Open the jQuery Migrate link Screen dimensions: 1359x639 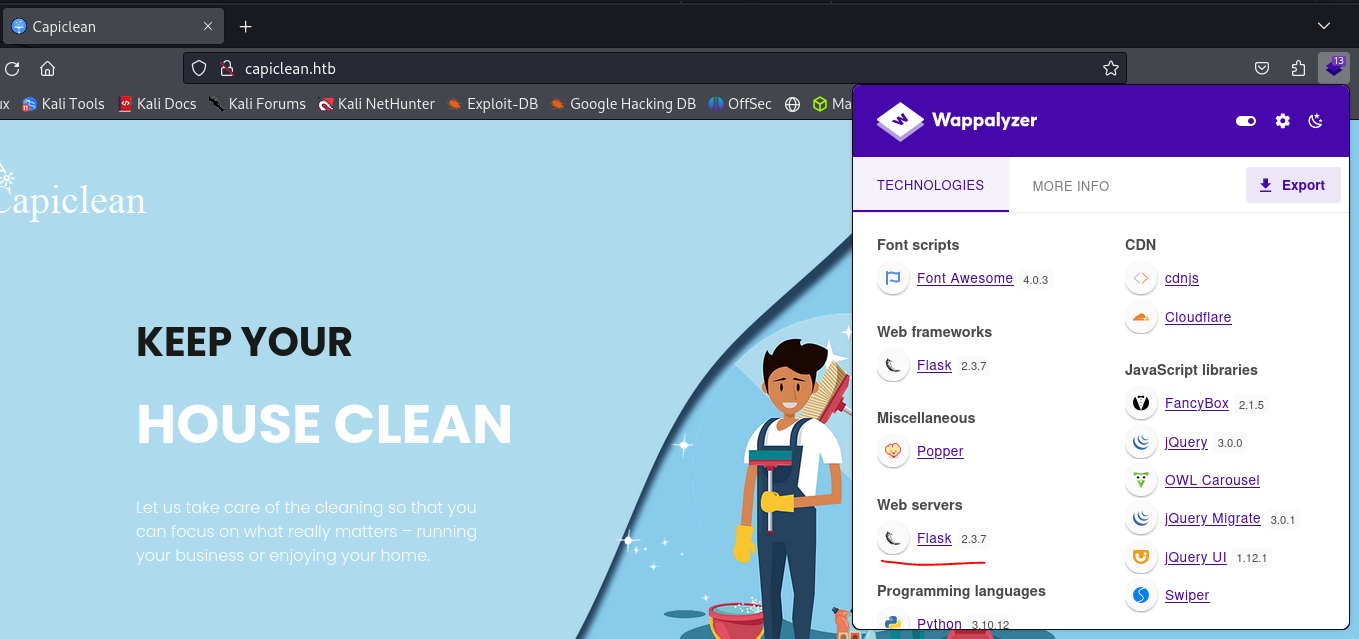point(1213,518)
